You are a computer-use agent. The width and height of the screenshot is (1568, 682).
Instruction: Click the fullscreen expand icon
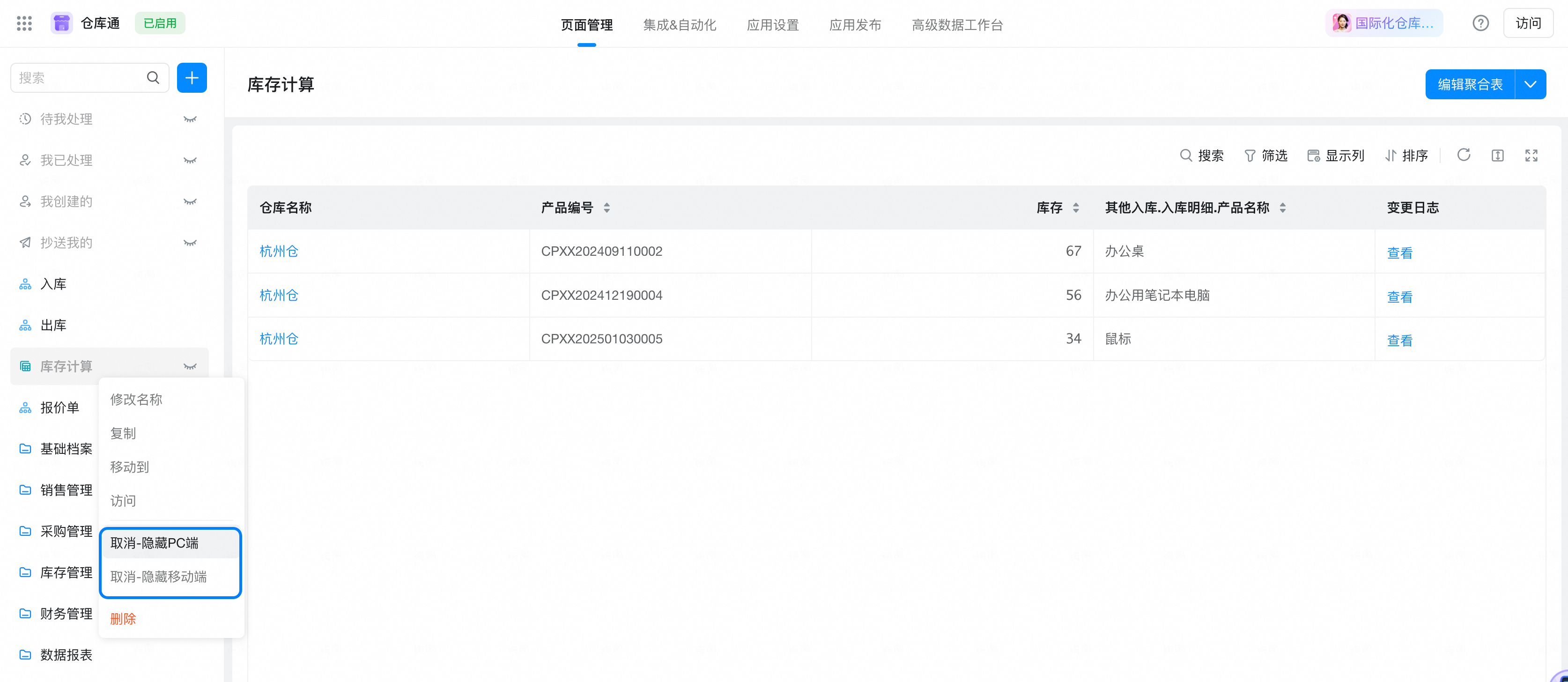(x=1531, y=156)
